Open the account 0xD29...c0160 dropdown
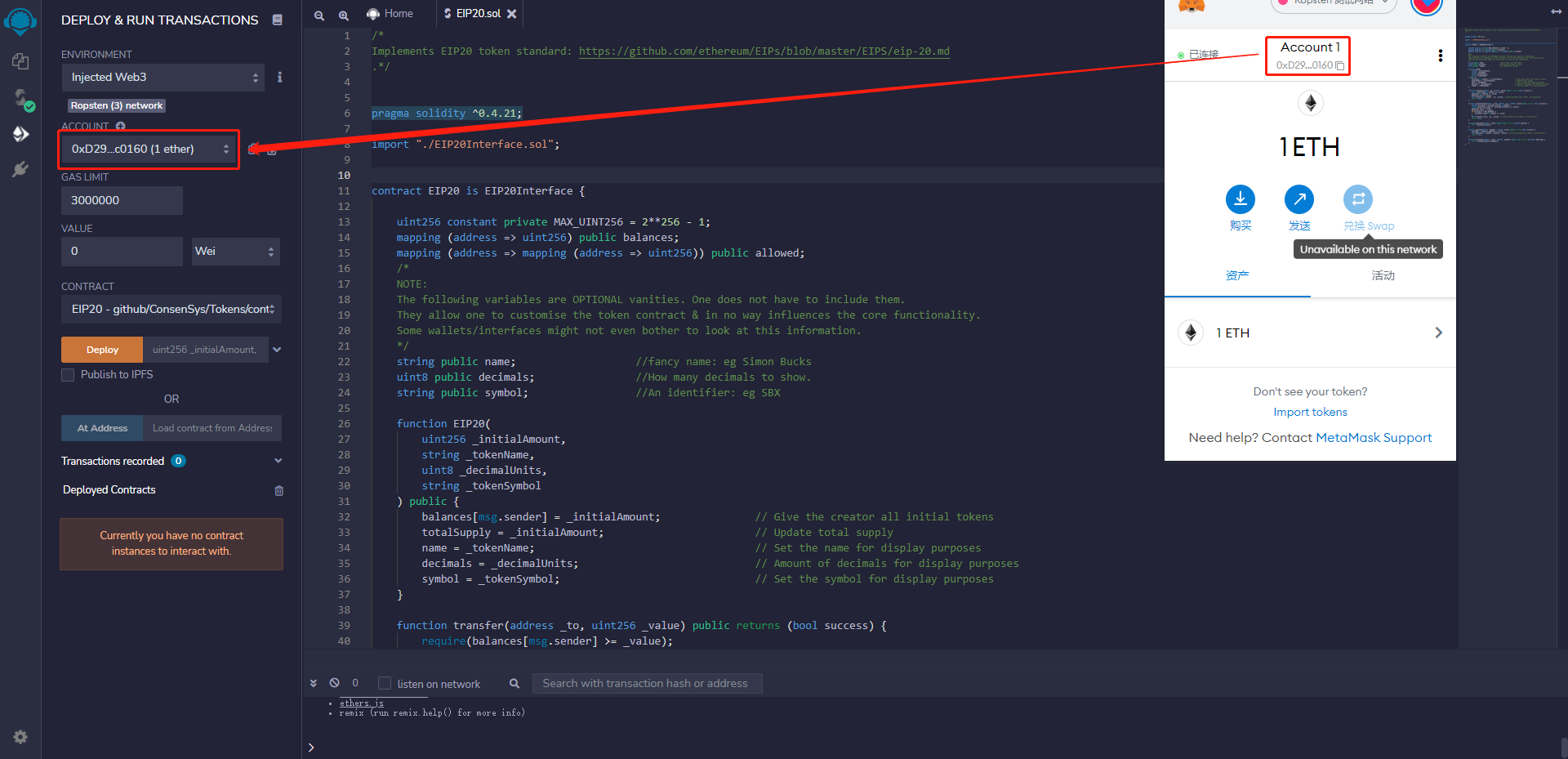This screenshot has height=759, width=1568. [x=149, y=150]
